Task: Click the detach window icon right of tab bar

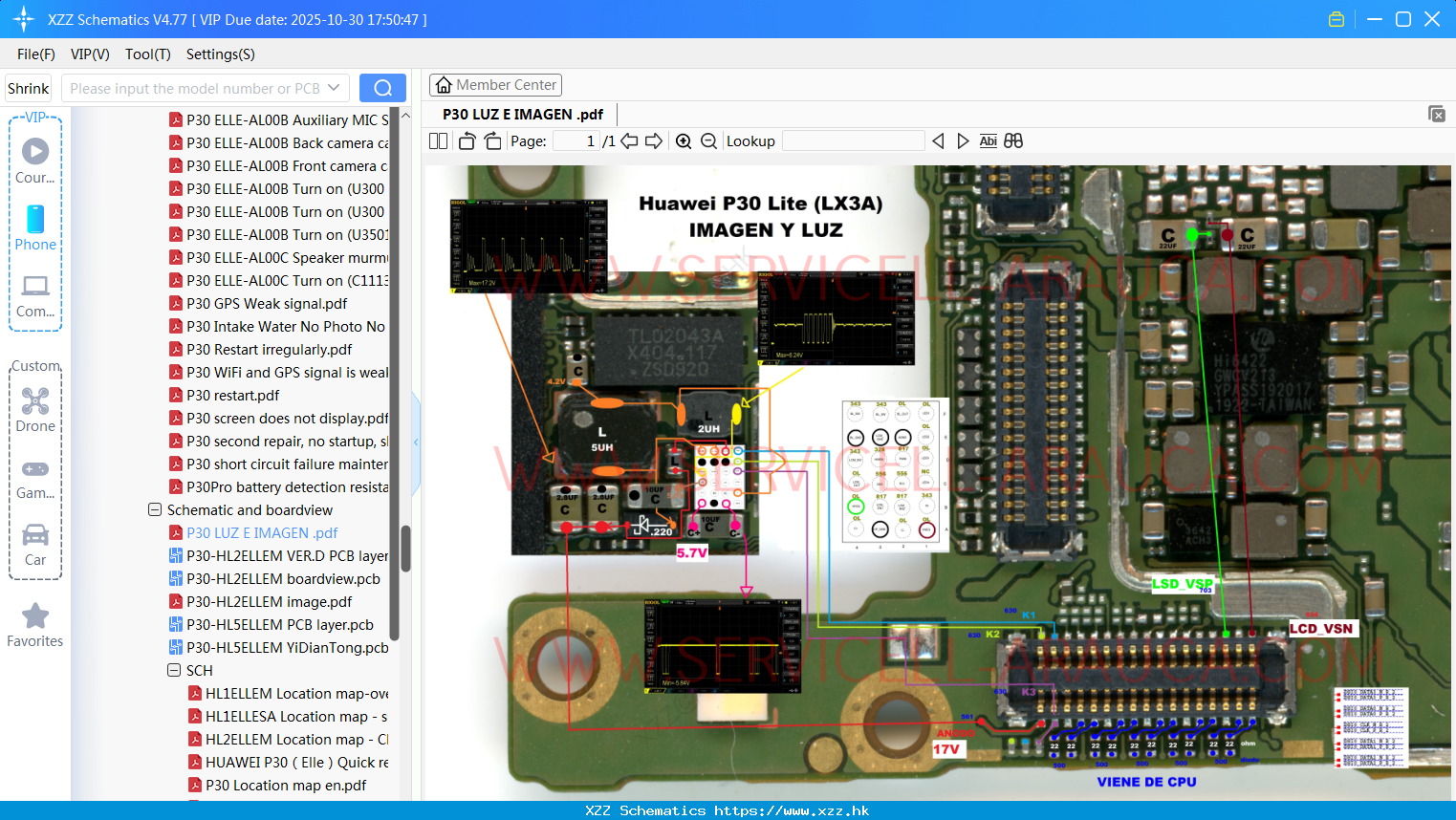Action: (1437, 114)
